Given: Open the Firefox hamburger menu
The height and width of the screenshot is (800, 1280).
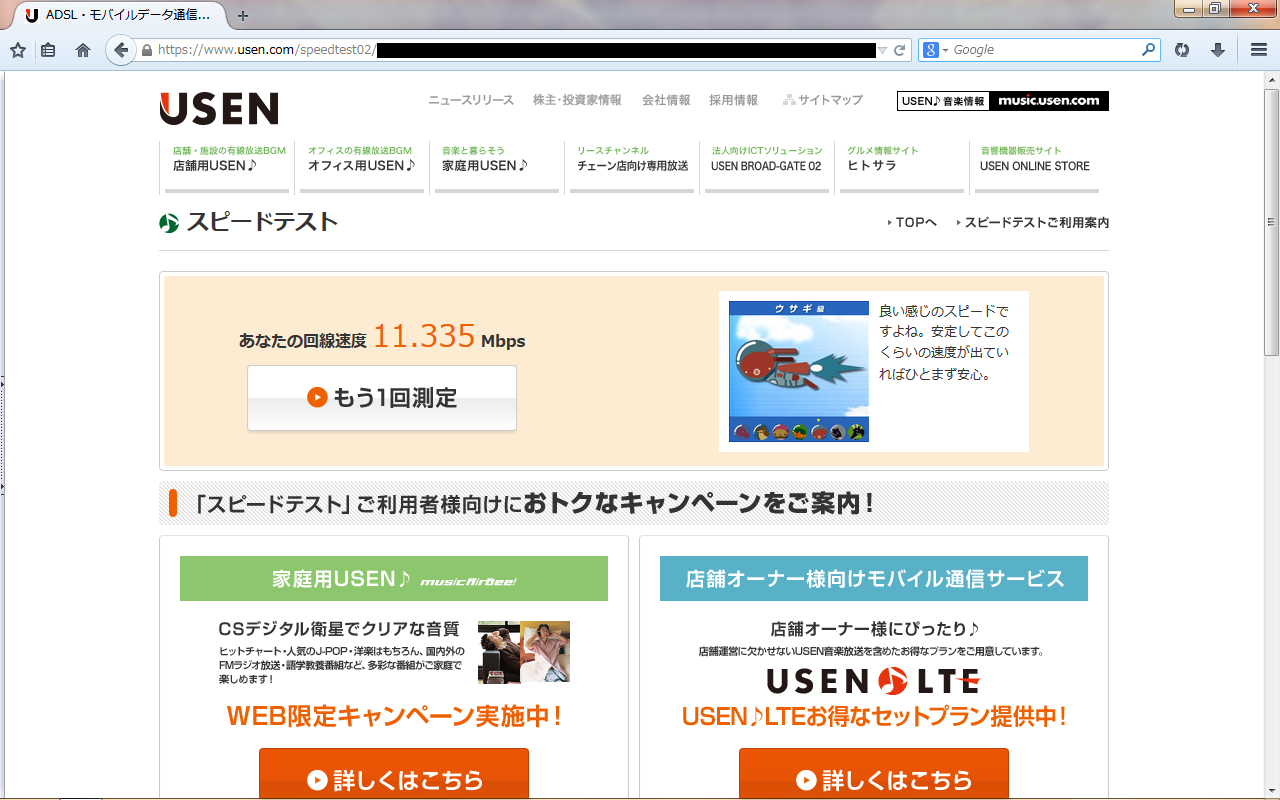Looking at the screenshot, I should coord(1259,50).
